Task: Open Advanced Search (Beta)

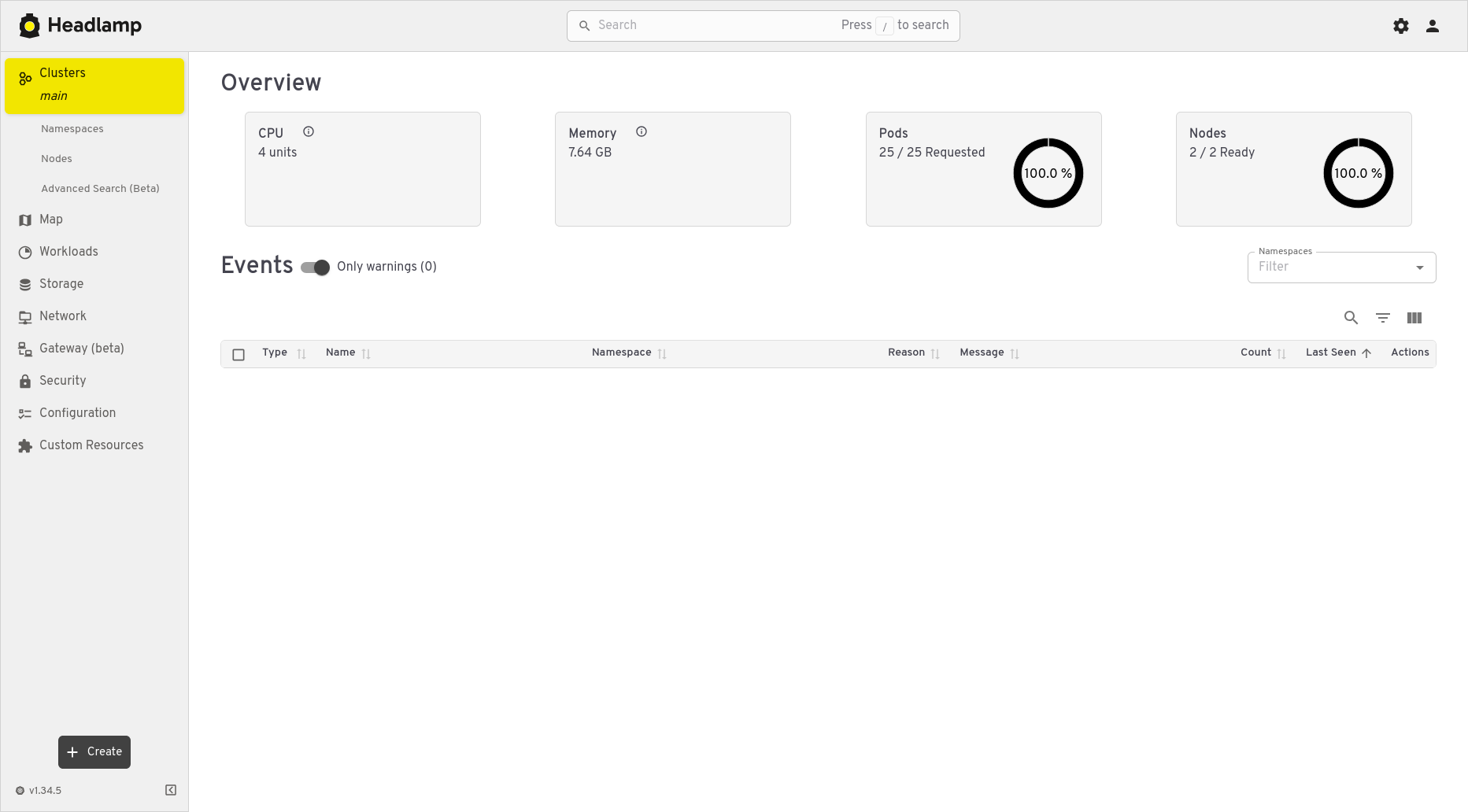Action: point(100,188)
